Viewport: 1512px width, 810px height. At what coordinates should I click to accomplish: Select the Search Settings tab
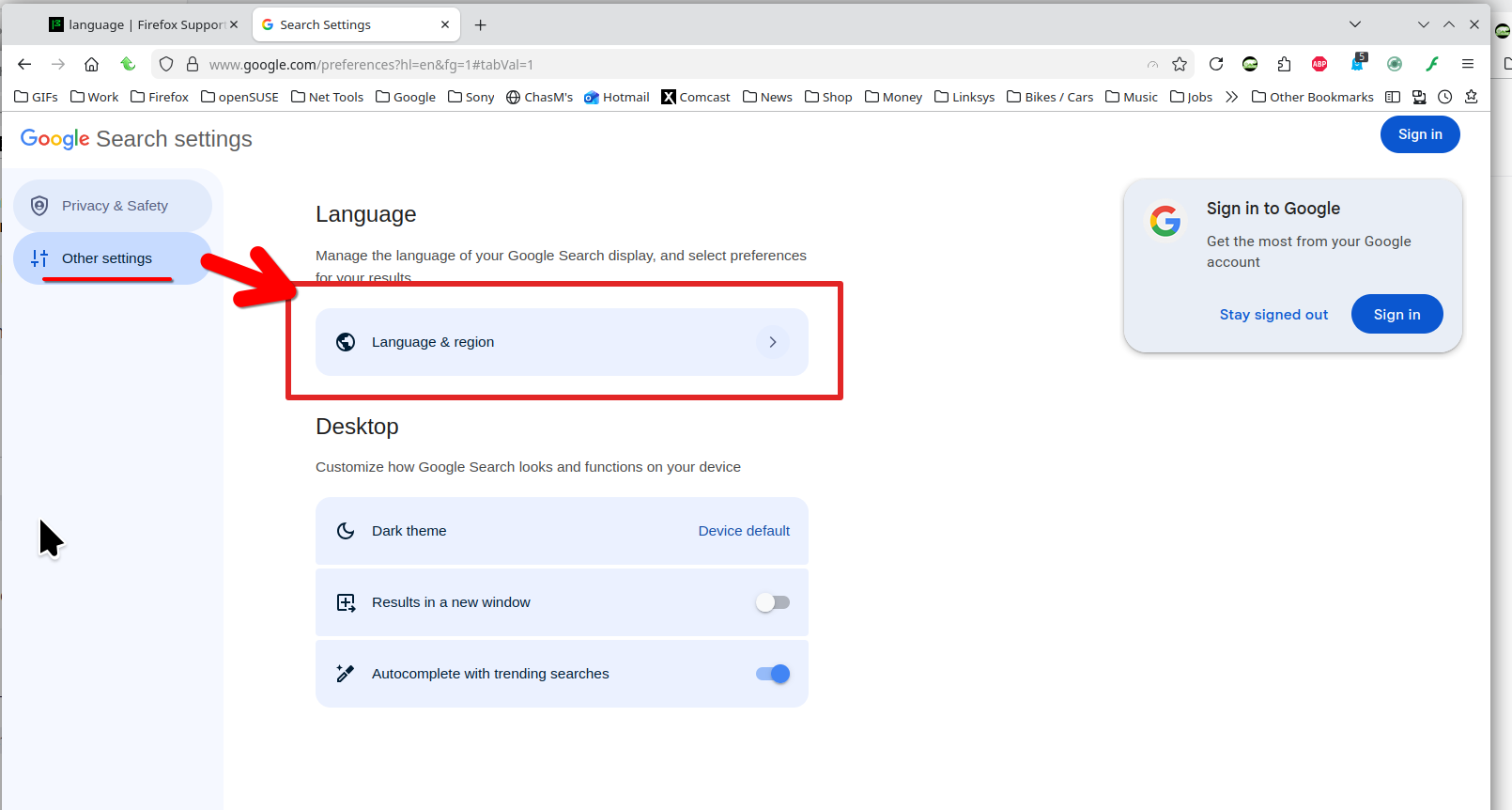pyautogui.click(x=356, y=25)
